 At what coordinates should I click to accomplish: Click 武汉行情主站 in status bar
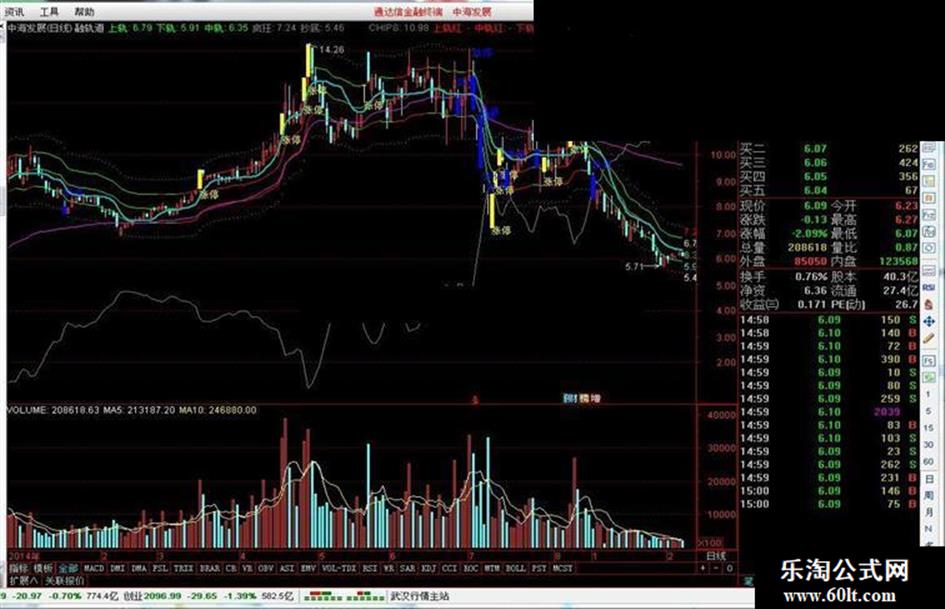coord(420,596)
